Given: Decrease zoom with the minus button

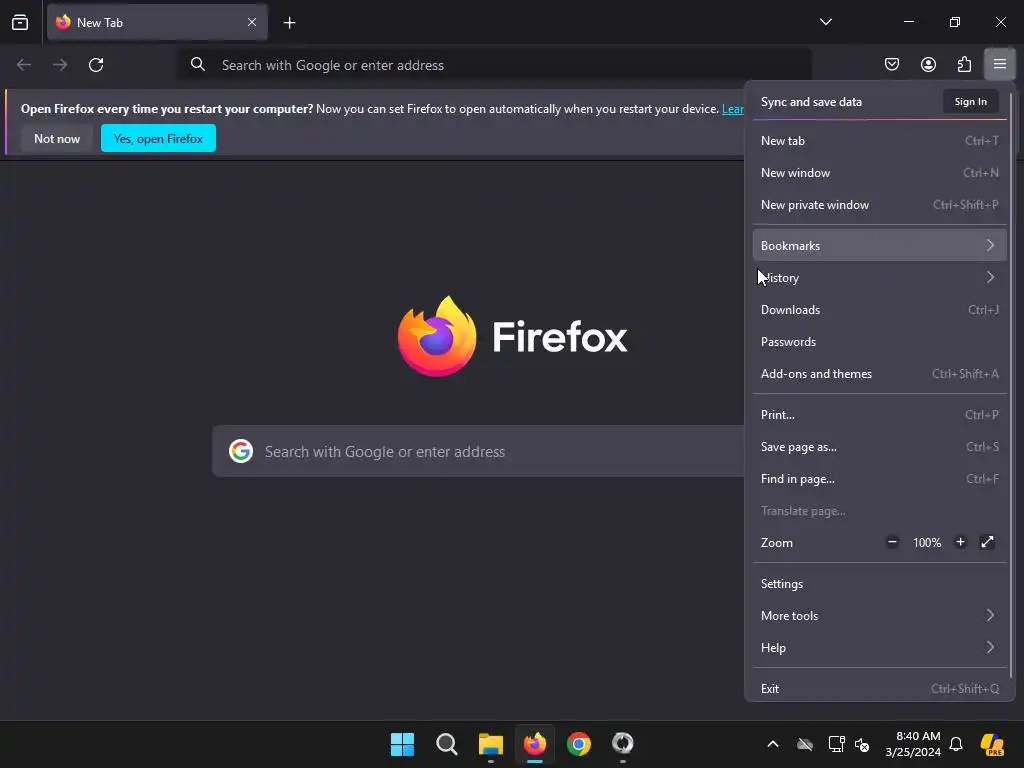Looking at the screenshot, I should coord(892,542).
